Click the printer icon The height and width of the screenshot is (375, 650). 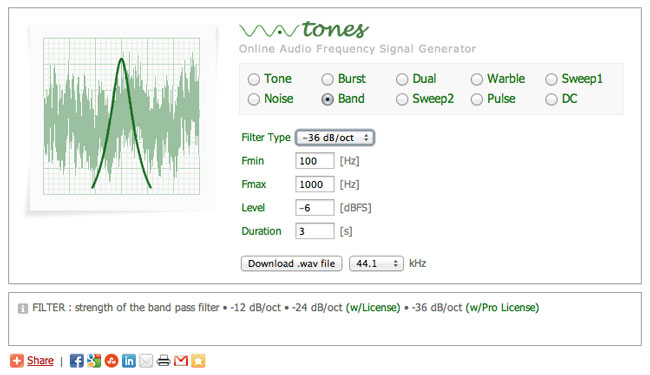pyautogui.click(x=163, y=360)
